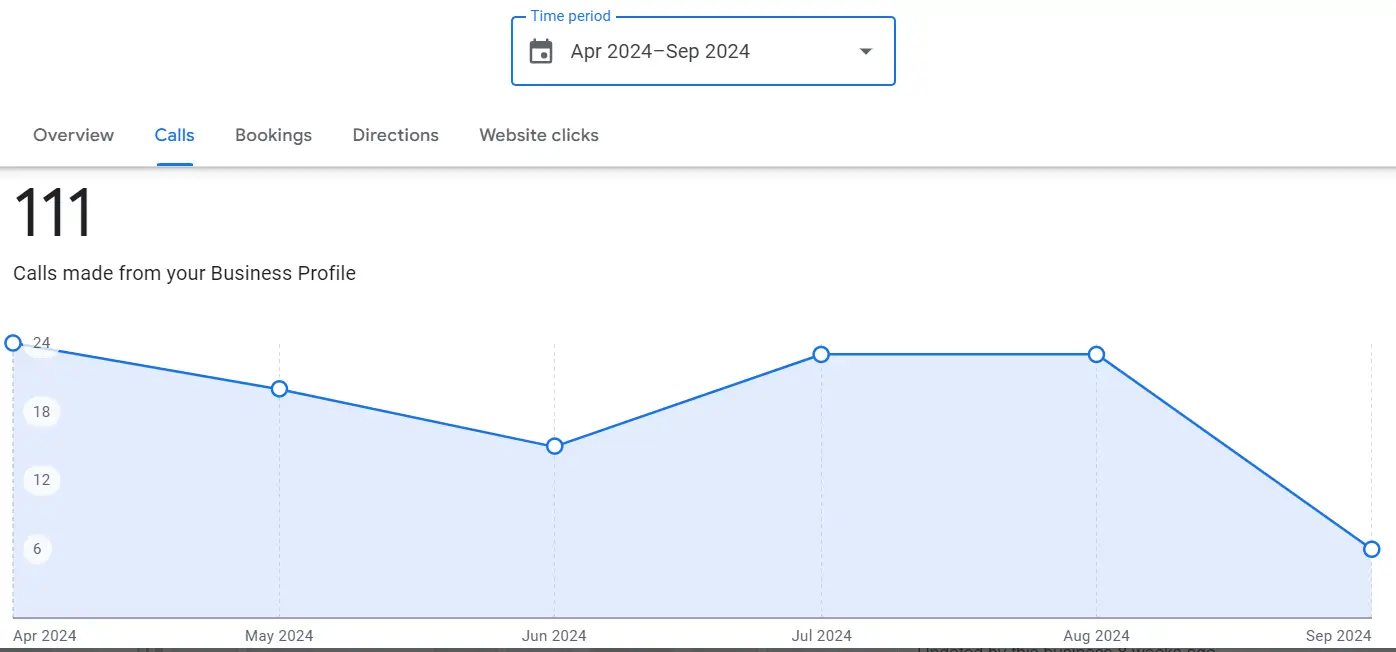Select the Calls tab
The width and height of the screenshot is (1396, 652).
(x=174, y=135)
